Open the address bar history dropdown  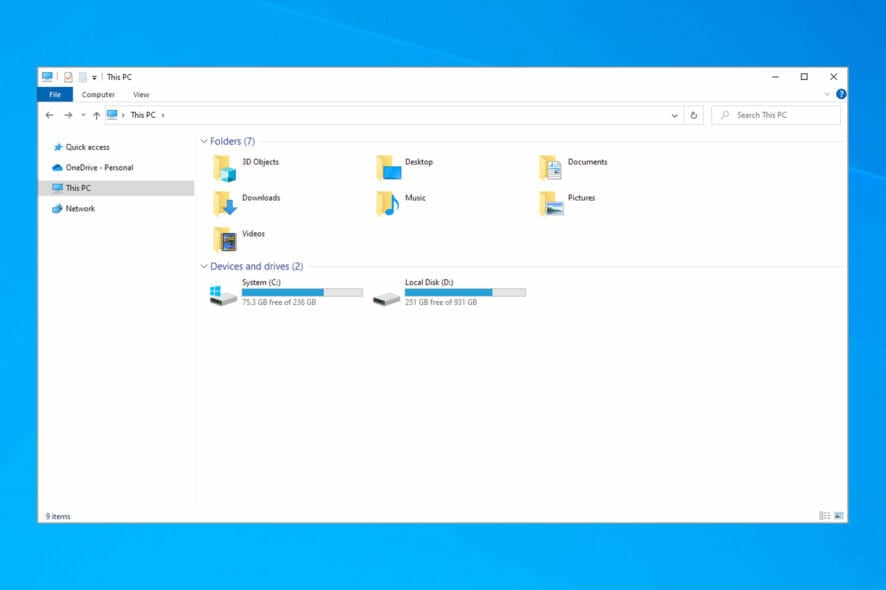click(674, 115)
